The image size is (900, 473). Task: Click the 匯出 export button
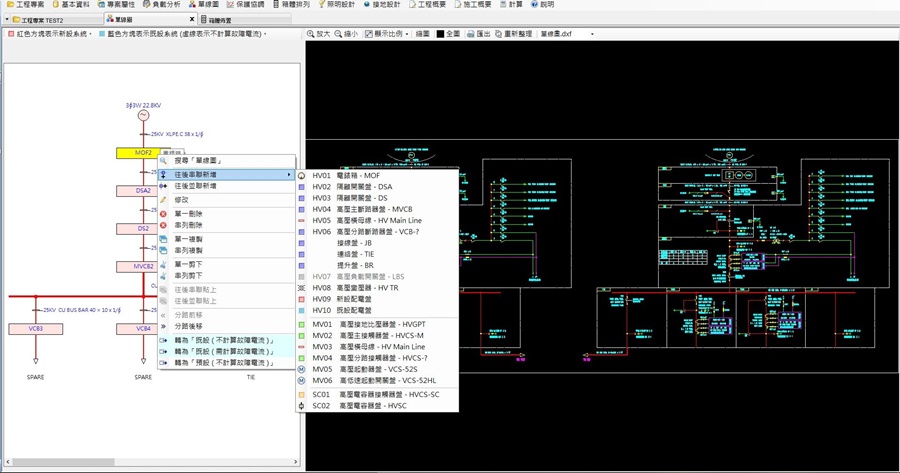(x=479, y=34)
